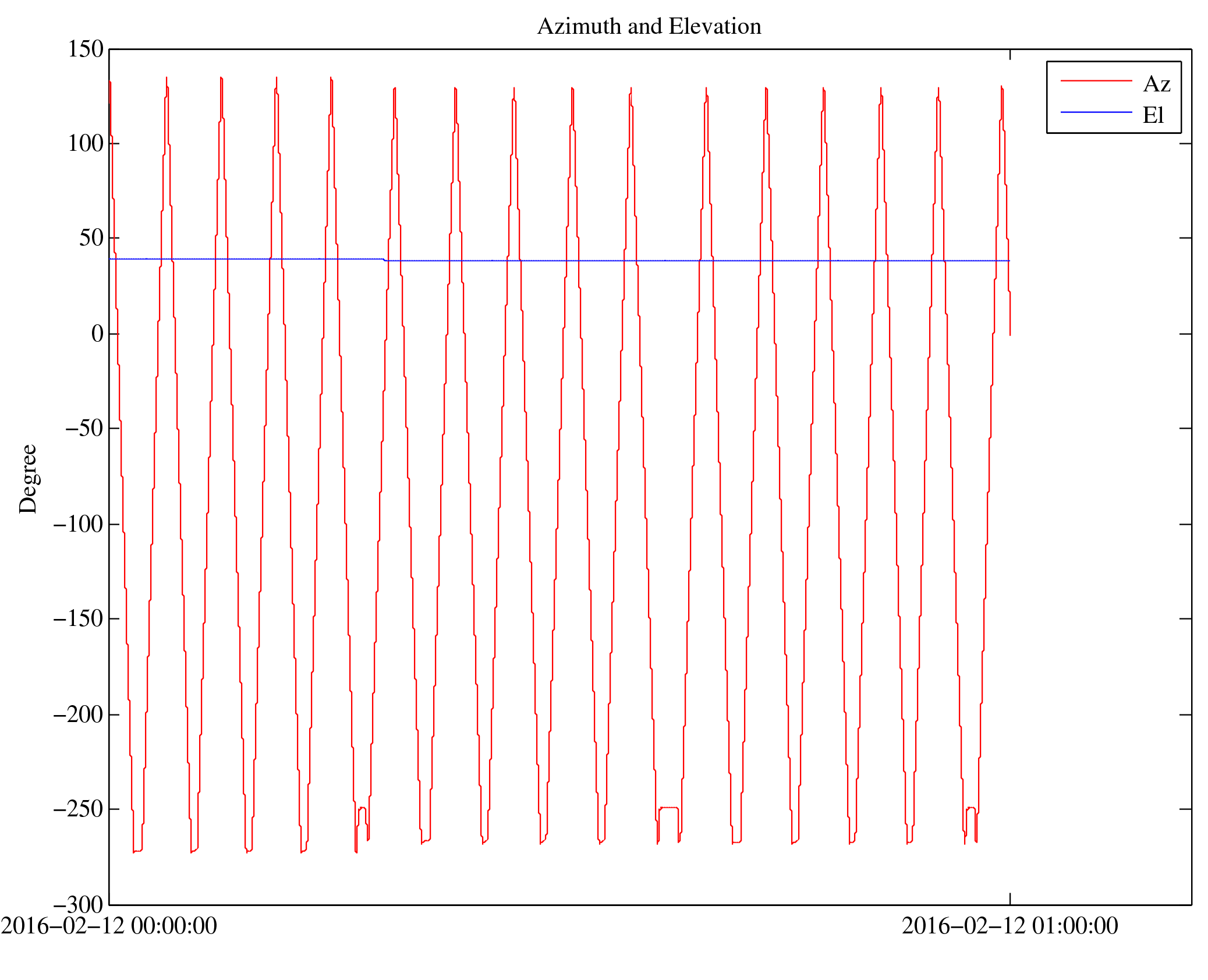Viewport: 1208px width, 980px height.
Task: Click the red Az legend line sample
Action: point(1096,80)
